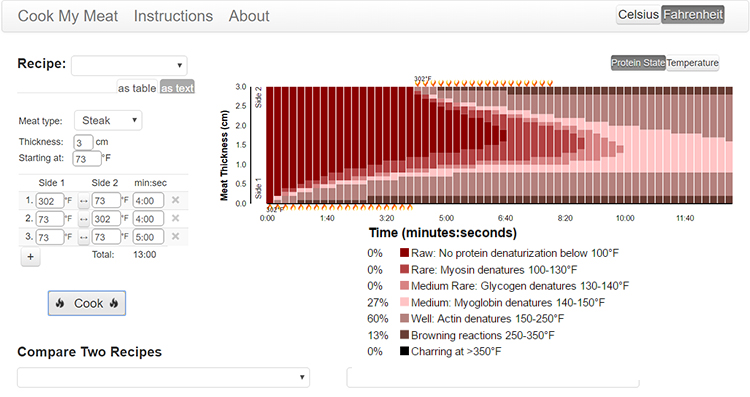Add a new cooking step with plus button
Screen dimensions: 750x397
(x=31, y=257)
